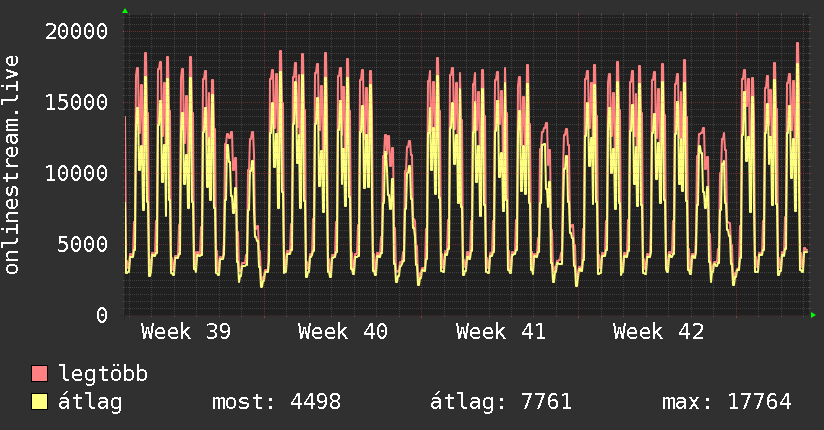Select the átlag legend label beside yellow swatch

90,402
